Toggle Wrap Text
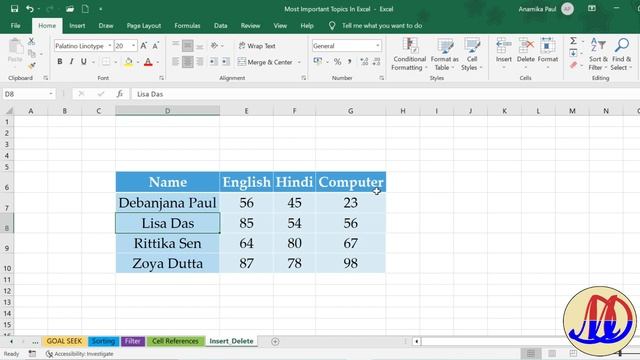640x360 pixels. 257,46
